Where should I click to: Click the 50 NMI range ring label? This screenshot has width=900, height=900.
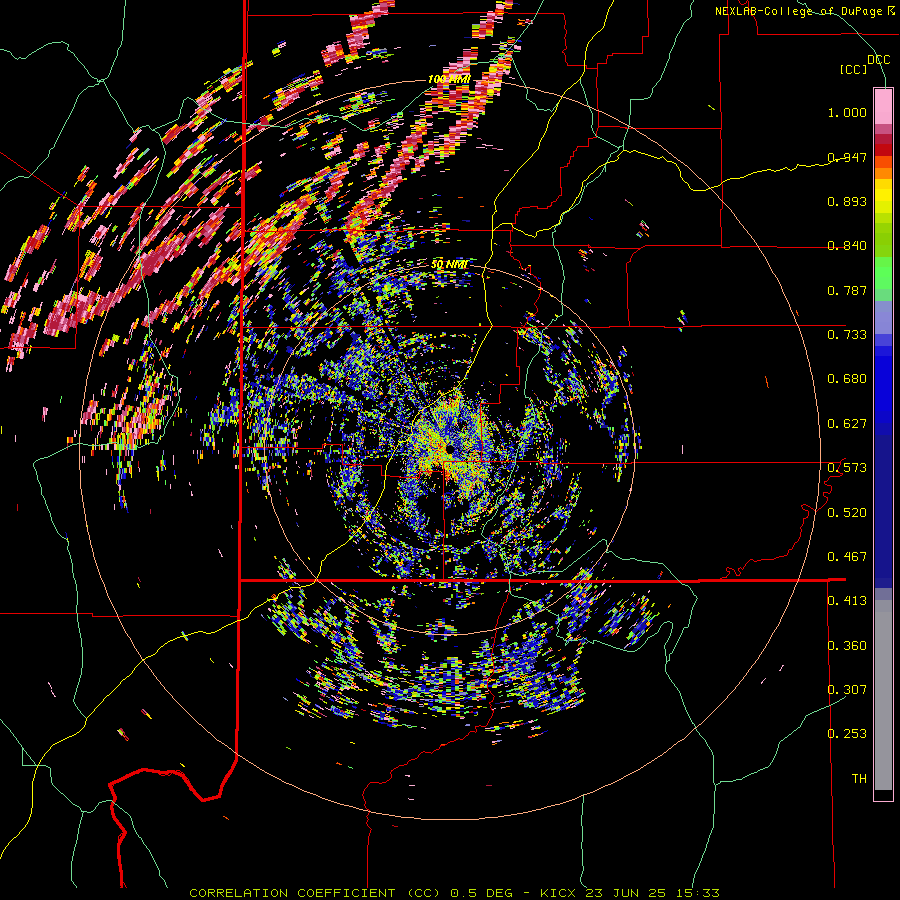(449, 264)
